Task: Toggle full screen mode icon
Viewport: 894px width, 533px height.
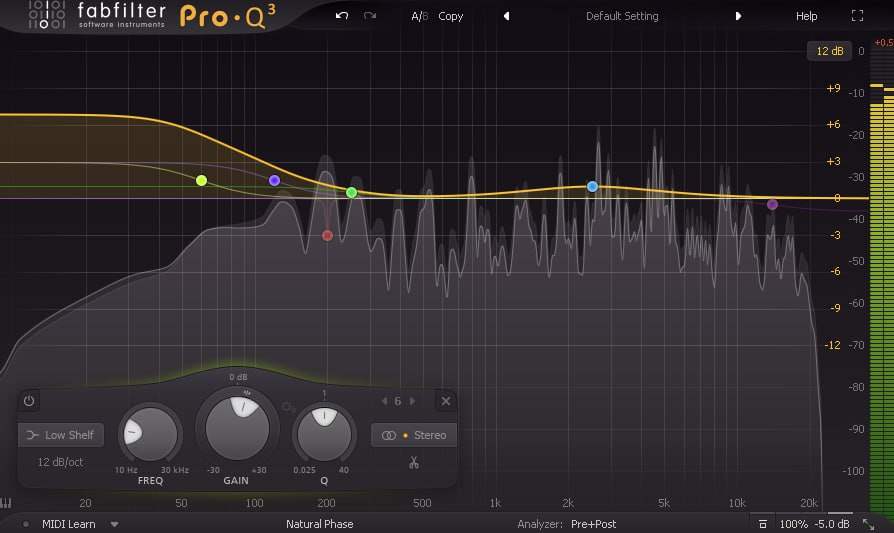Action: (857, 16)
